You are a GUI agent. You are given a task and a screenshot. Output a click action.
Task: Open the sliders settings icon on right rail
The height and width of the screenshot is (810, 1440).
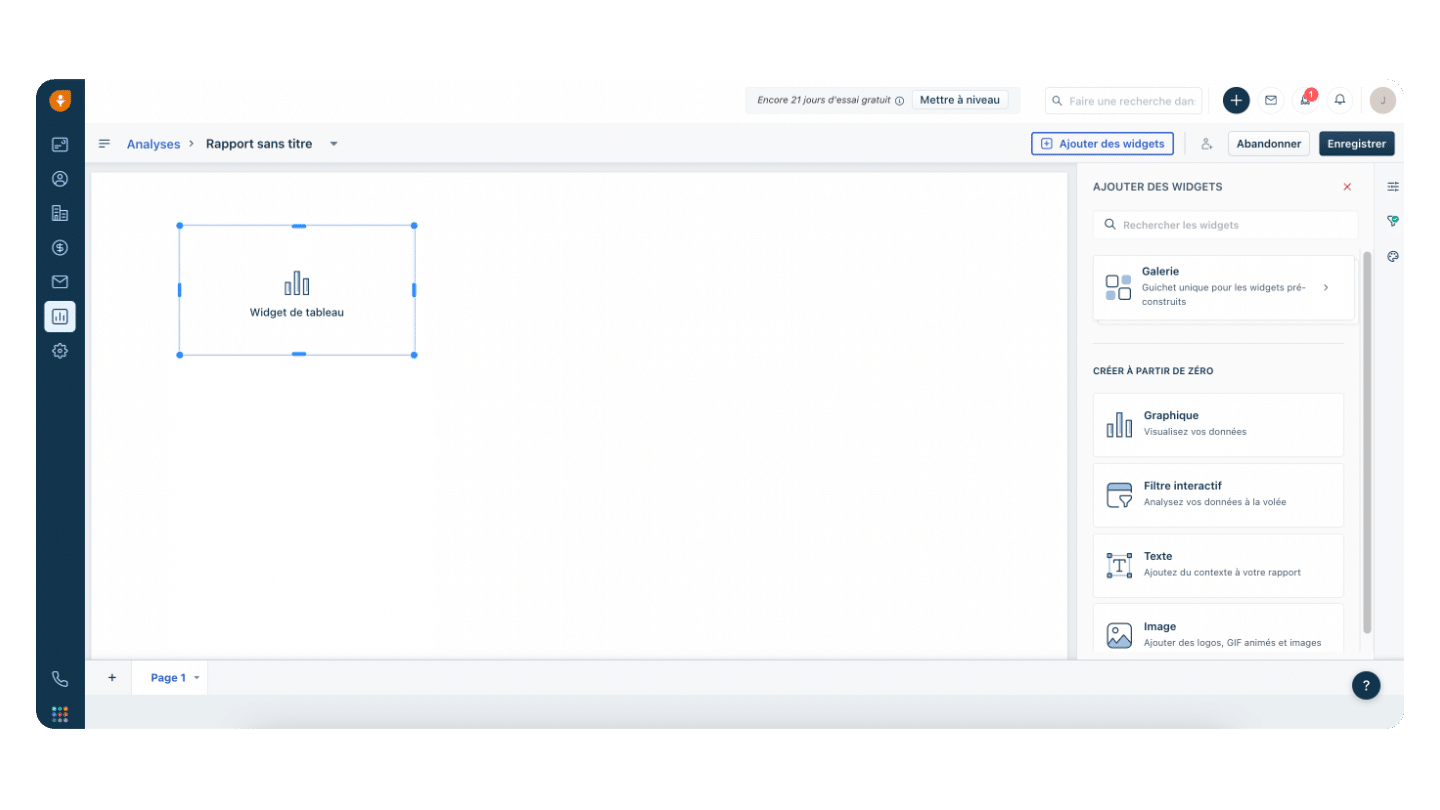[1393, 187]
